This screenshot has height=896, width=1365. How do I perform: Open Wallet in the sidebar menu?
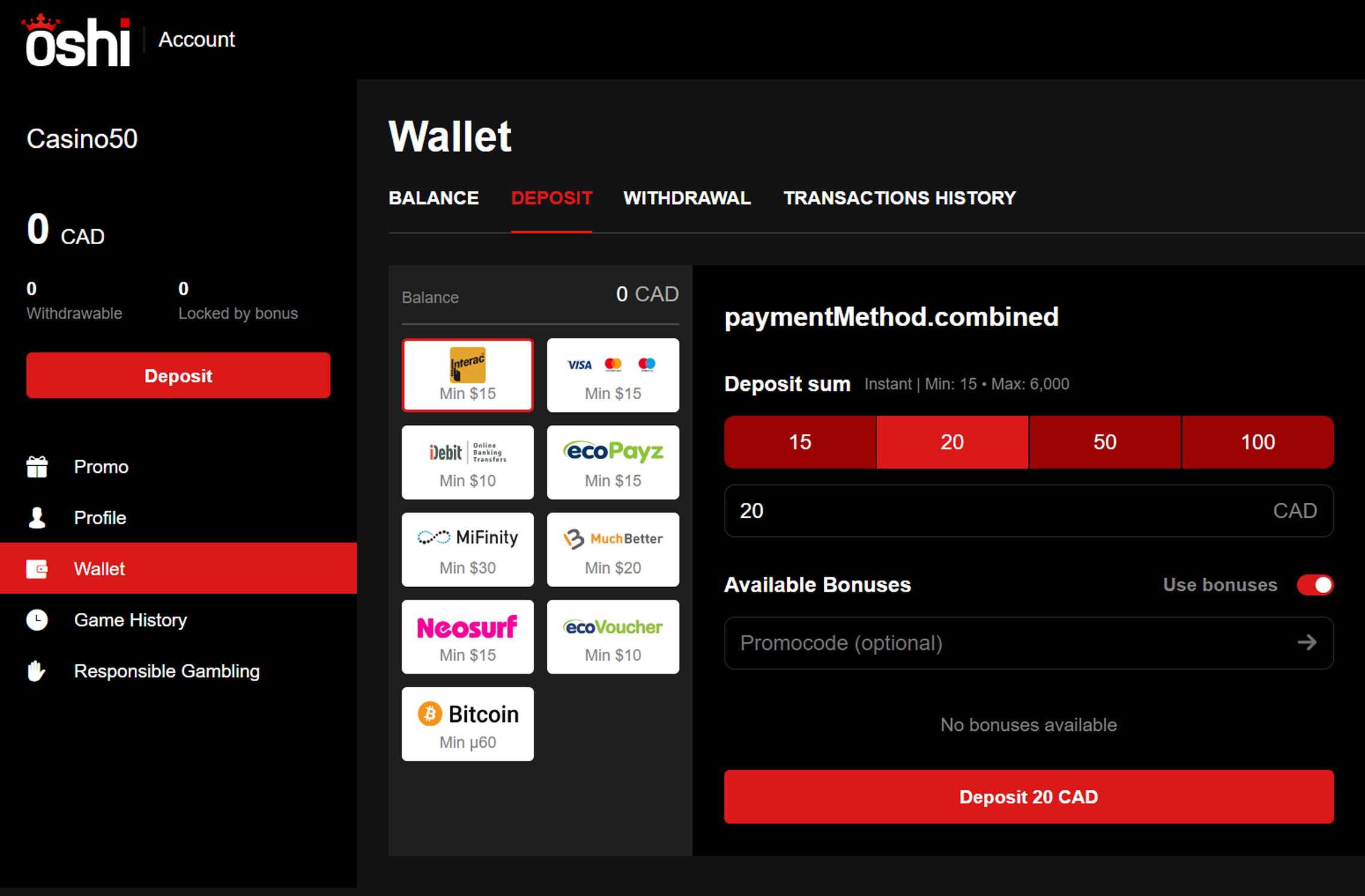click(x=178, y=569)
